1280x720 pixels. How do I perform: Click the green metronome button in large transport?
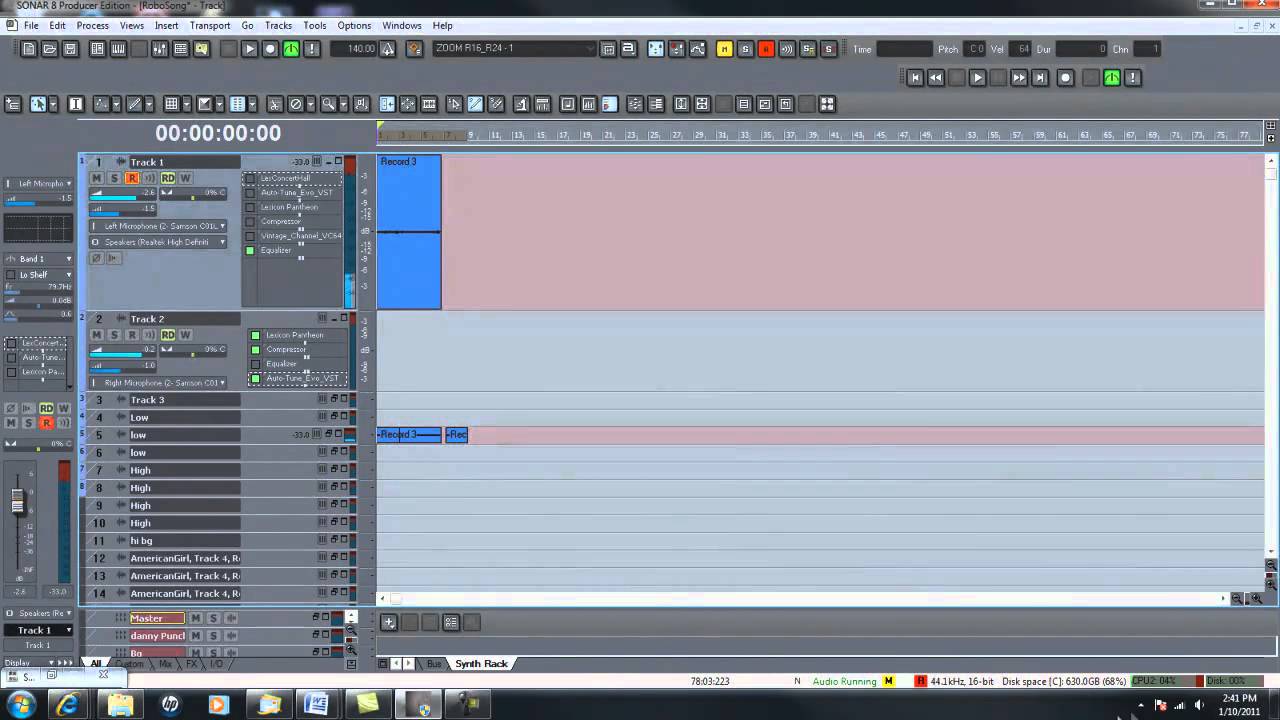(1112, 77)
